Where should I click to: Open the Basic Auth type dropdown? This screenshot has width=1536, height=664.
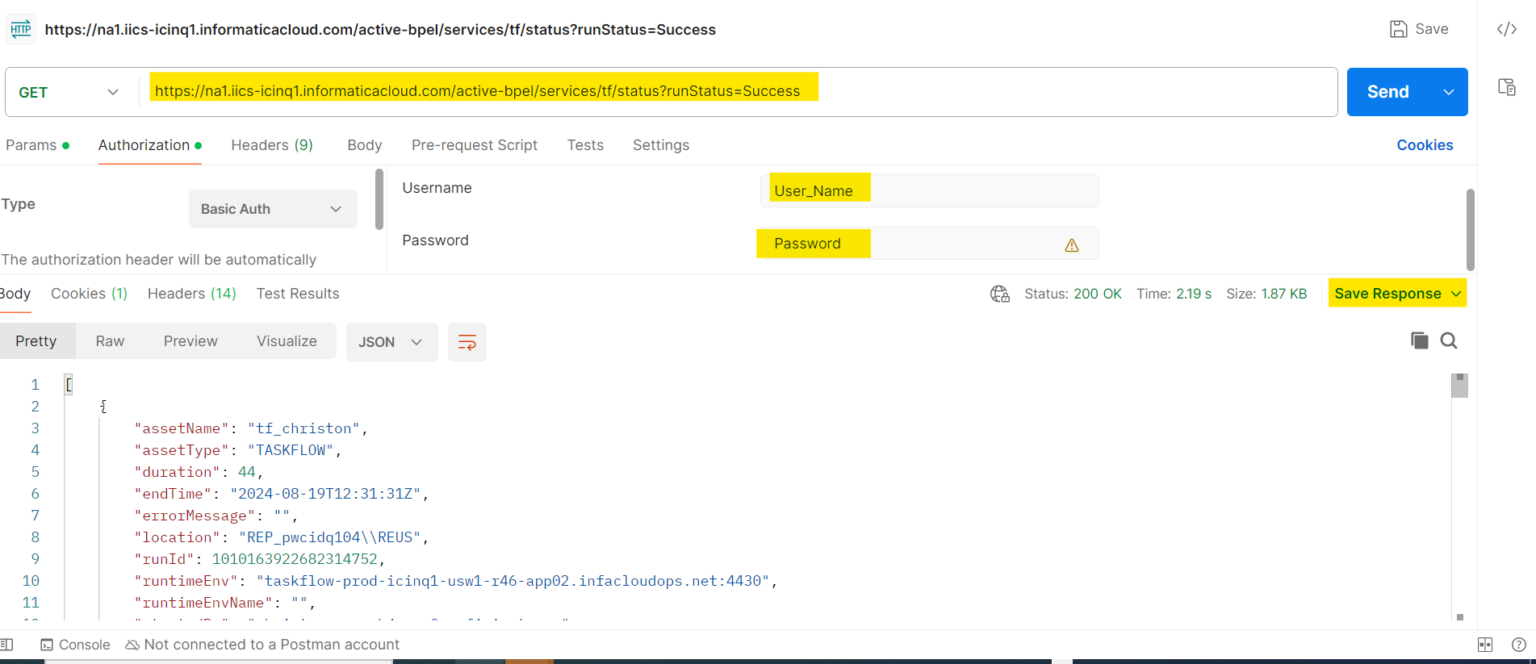(272, 208)
